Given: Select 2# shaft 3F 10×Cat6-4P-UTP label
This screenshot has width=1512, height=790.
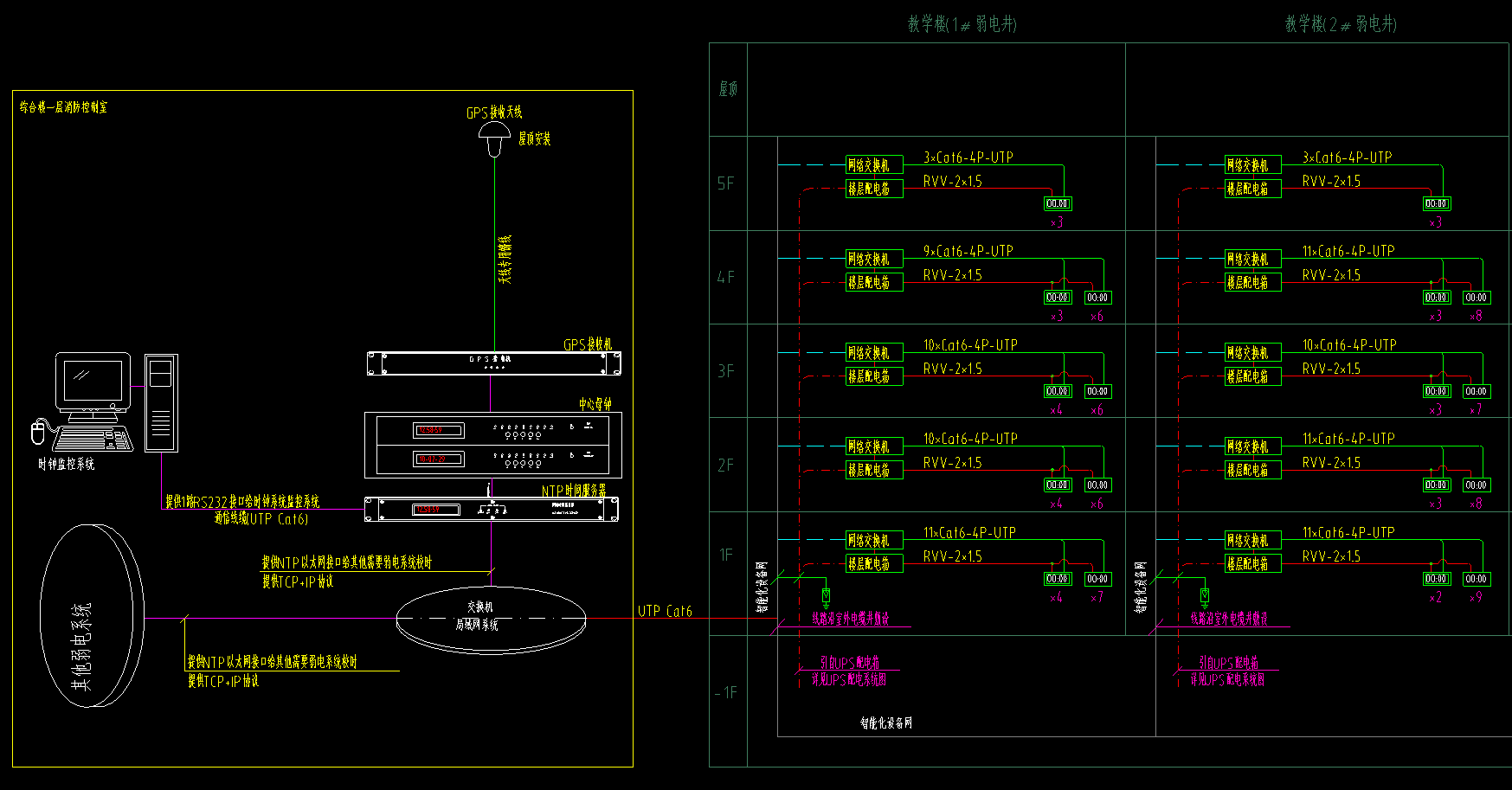Looking at the screenshot, I should tap(1349, 345).
